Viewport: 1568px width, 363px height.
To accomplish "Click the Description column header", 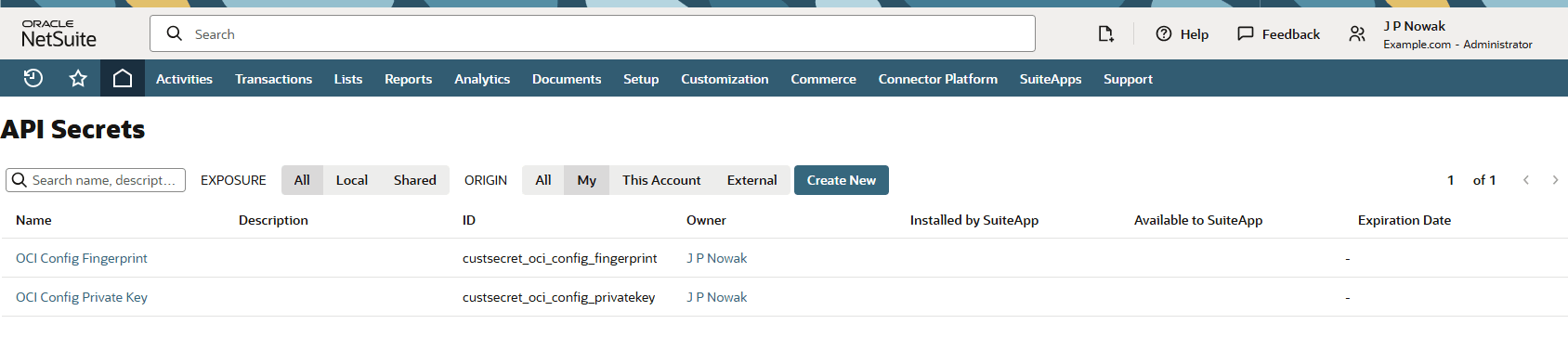I will pyautogui.click(x=273, y=220).
